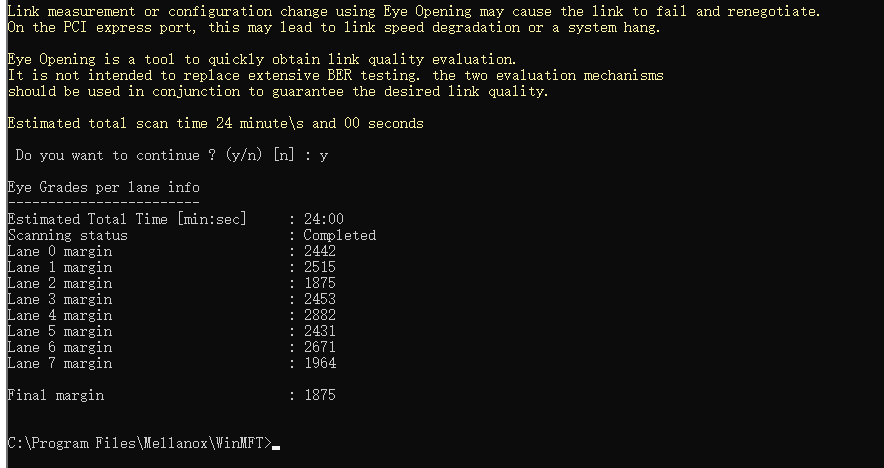Viewport: 884px width, 468px height.
Task: Click the Lane 3 margin value 2453
Action: click(x=319, y=300)
